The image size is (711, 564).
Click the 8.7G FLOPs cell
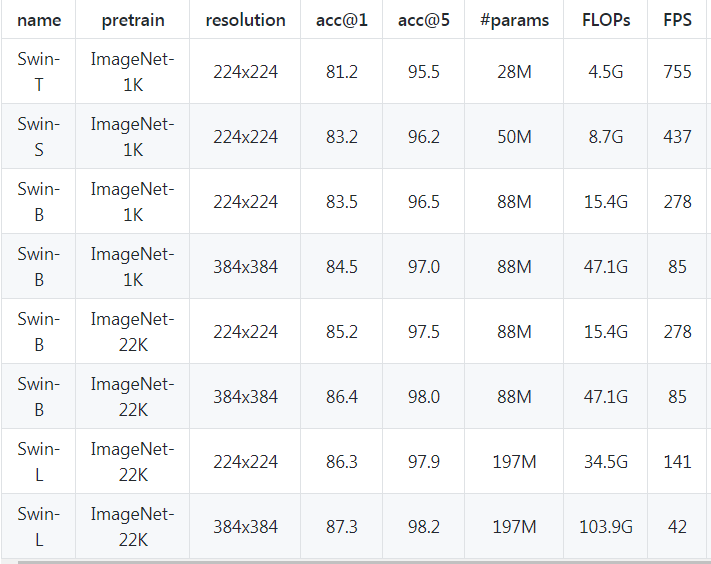(x=606, y=136)
